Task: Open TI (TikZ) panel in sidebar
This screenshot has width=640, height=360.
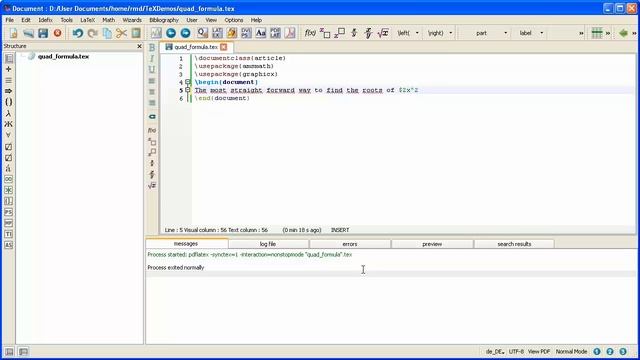Action: [x=9, y=234]
